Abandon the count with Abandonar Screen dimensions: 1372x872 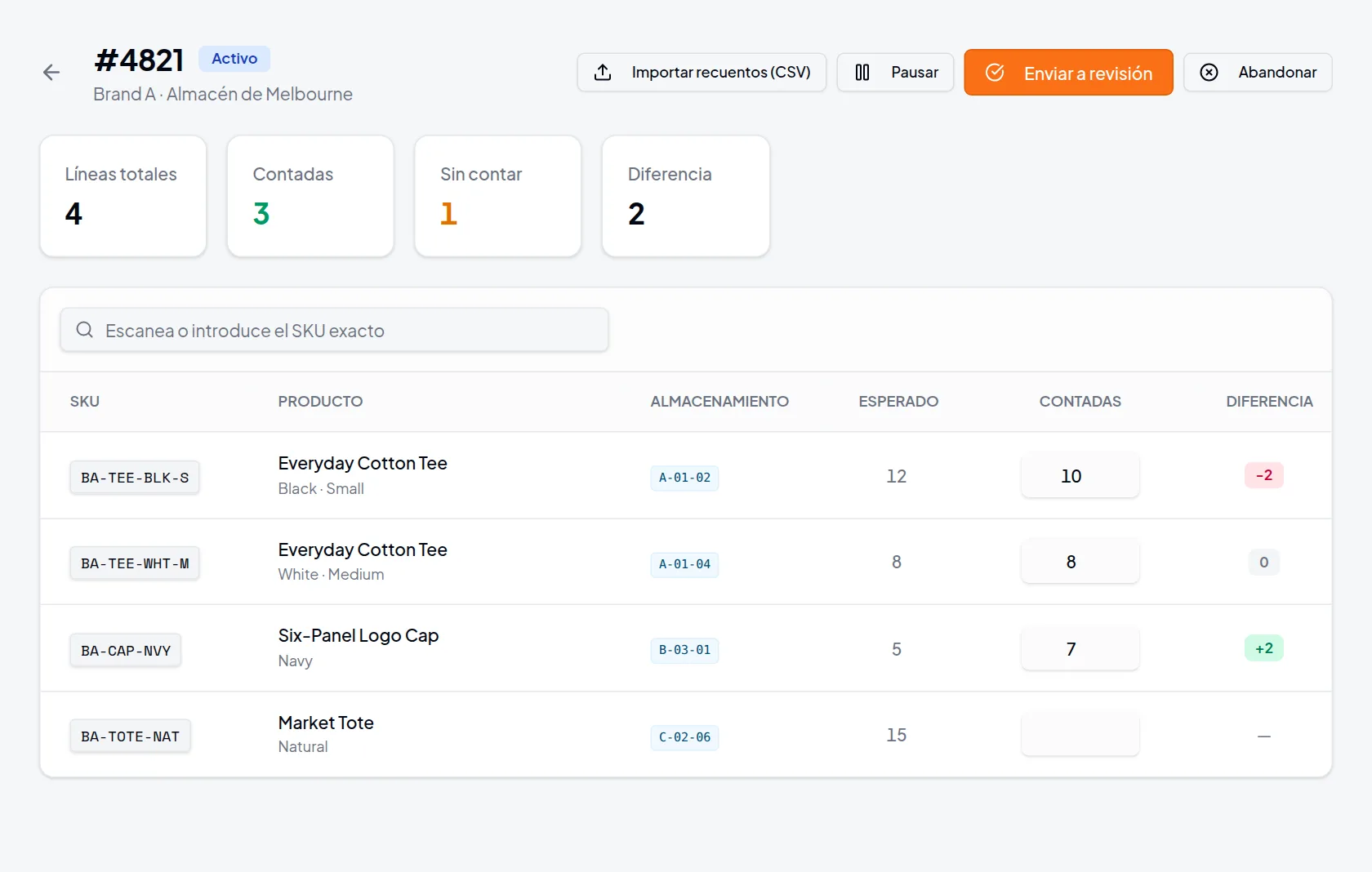(x=1258, y=73)
